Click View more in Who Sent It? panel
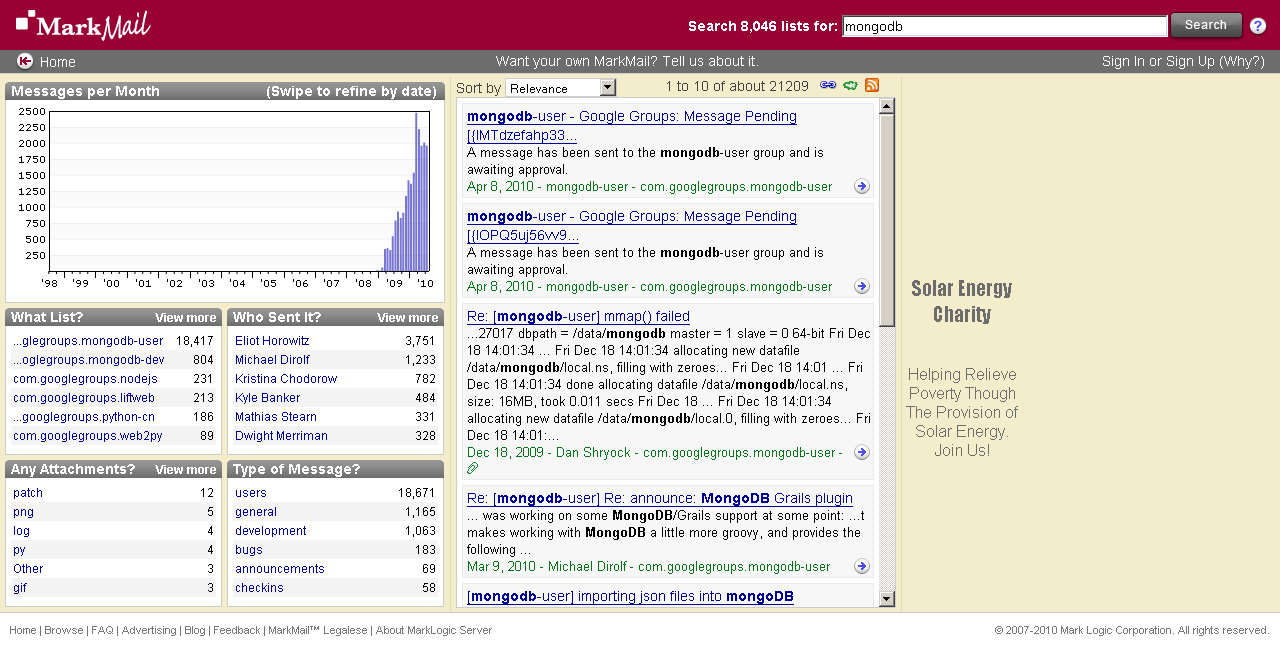This screenshot has height=647, width=1280. 408,318
